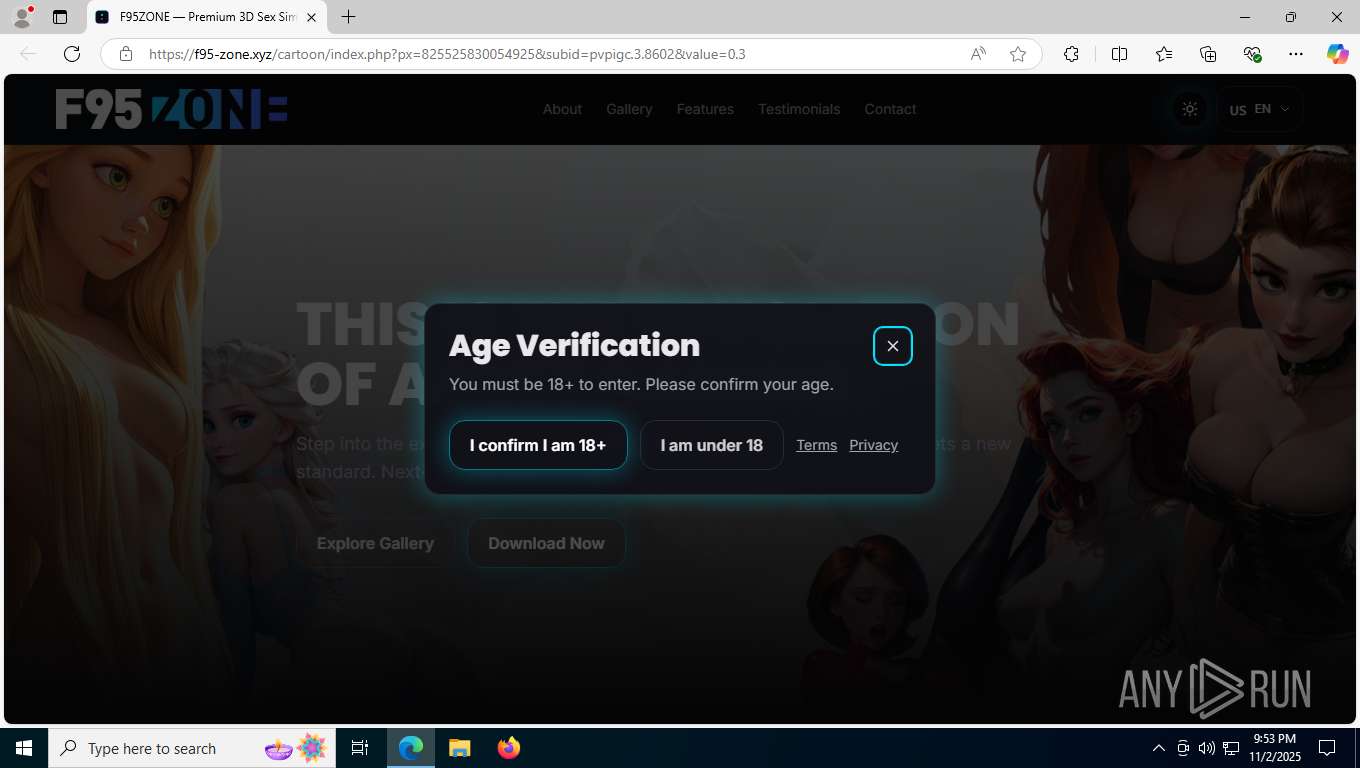Open the notifications center icon
This screenshot has height=768, width=1360.
point(1327,748)
